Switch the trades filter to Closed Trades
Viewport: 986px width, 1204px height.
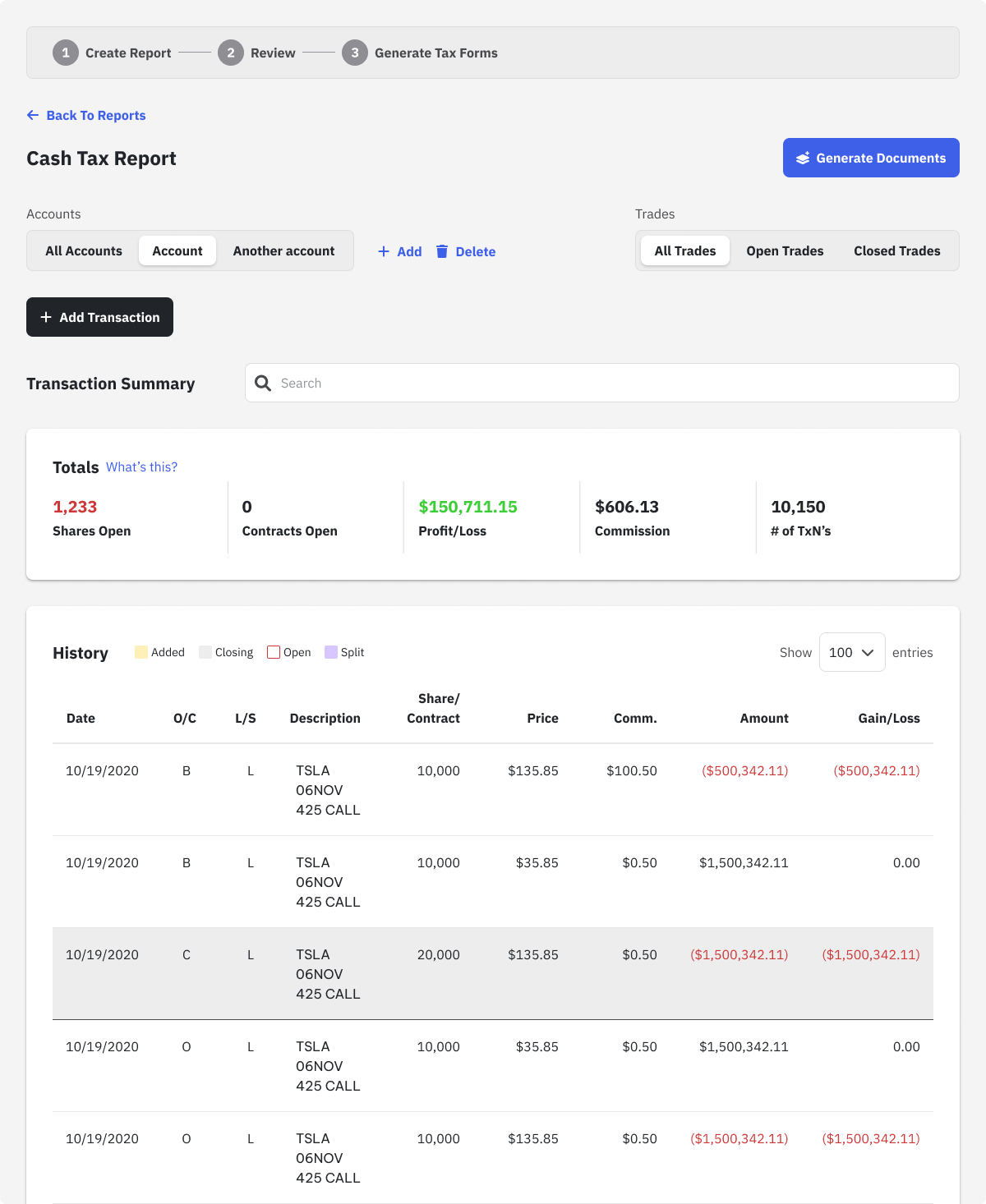point(897,250)
